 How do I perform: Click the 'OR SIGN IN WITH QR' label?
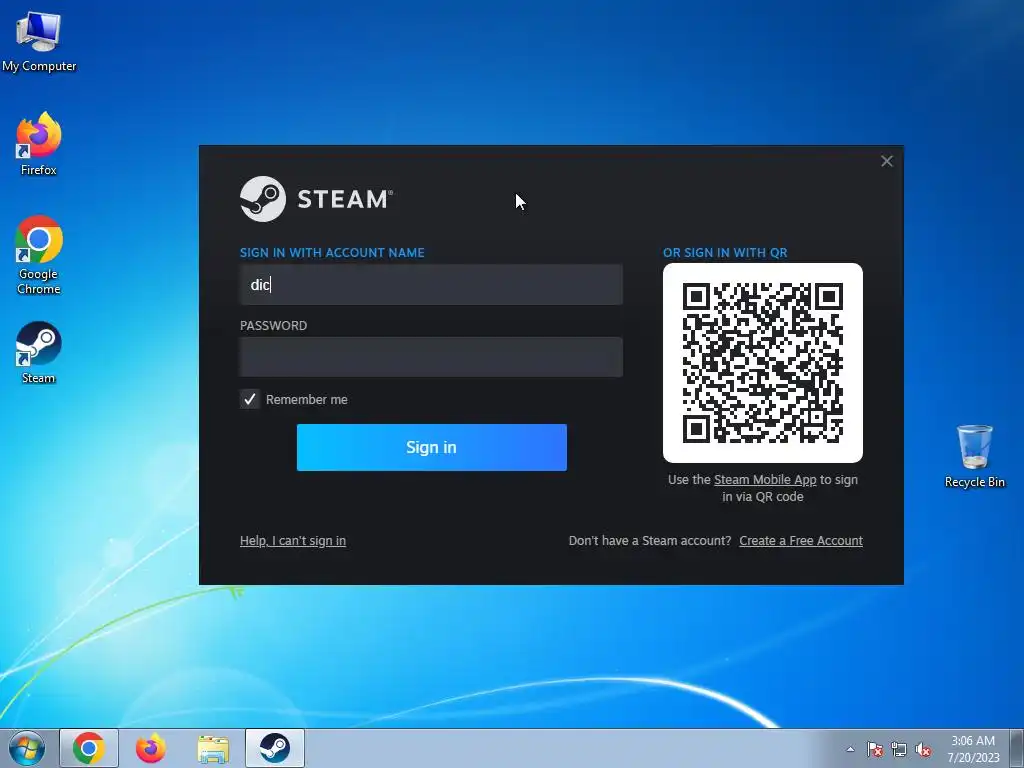[x=725, y=253]
